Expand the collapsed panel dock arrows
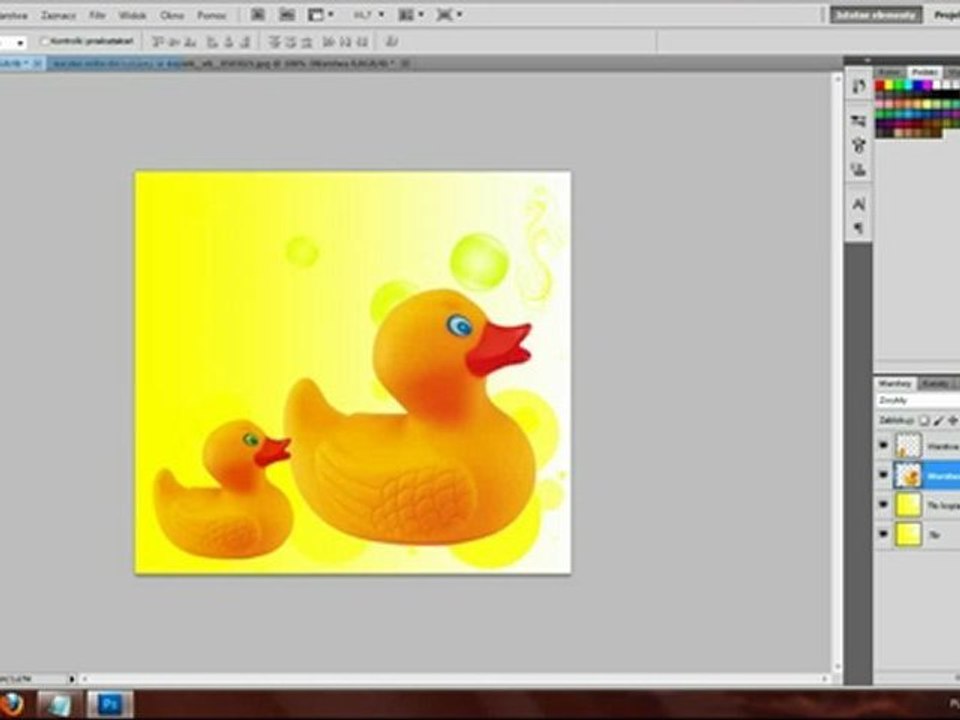Viewport: 960px width, 720px height. [x=867, y=60]
